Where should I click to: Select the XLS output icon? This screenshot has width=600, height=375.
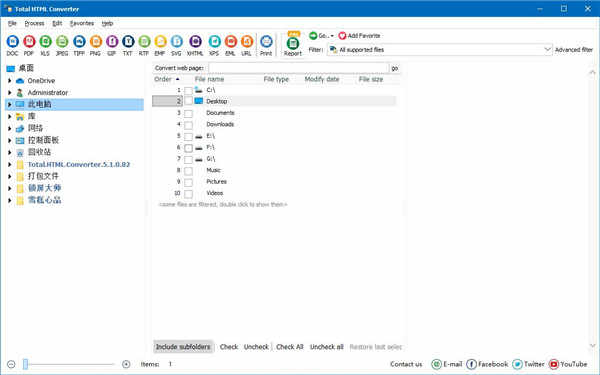[45, 41]
